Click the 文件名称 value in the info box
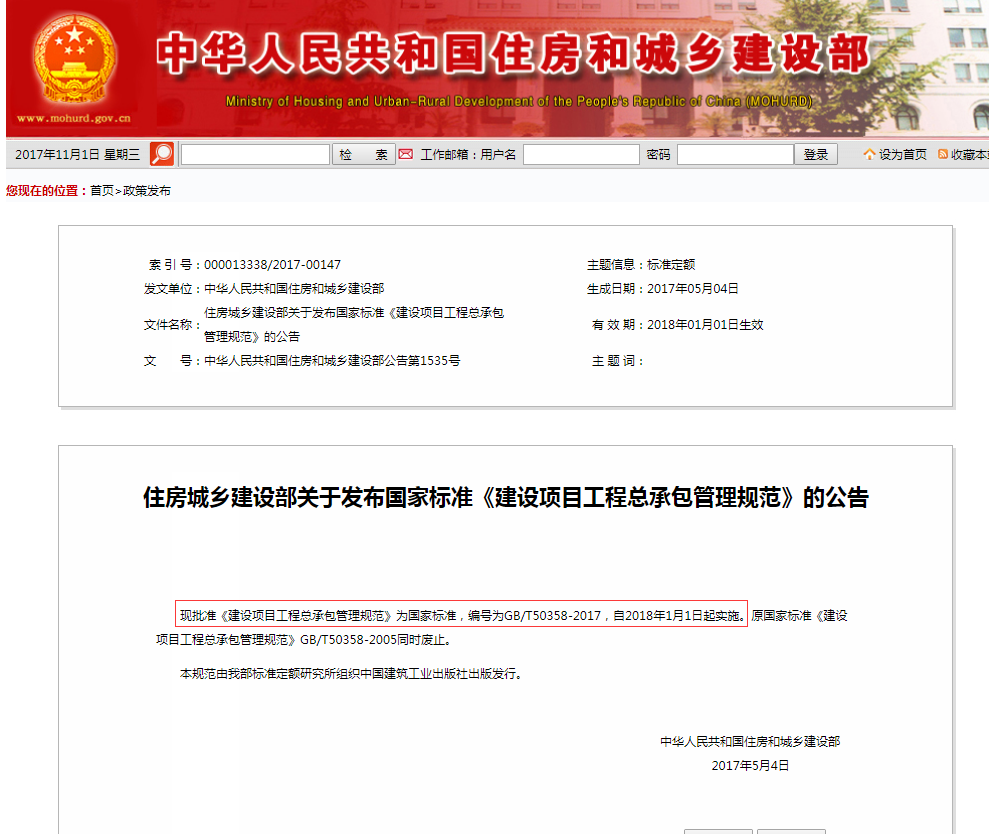Viewport: 989px width, 834px height. click(x=354, y=324)
